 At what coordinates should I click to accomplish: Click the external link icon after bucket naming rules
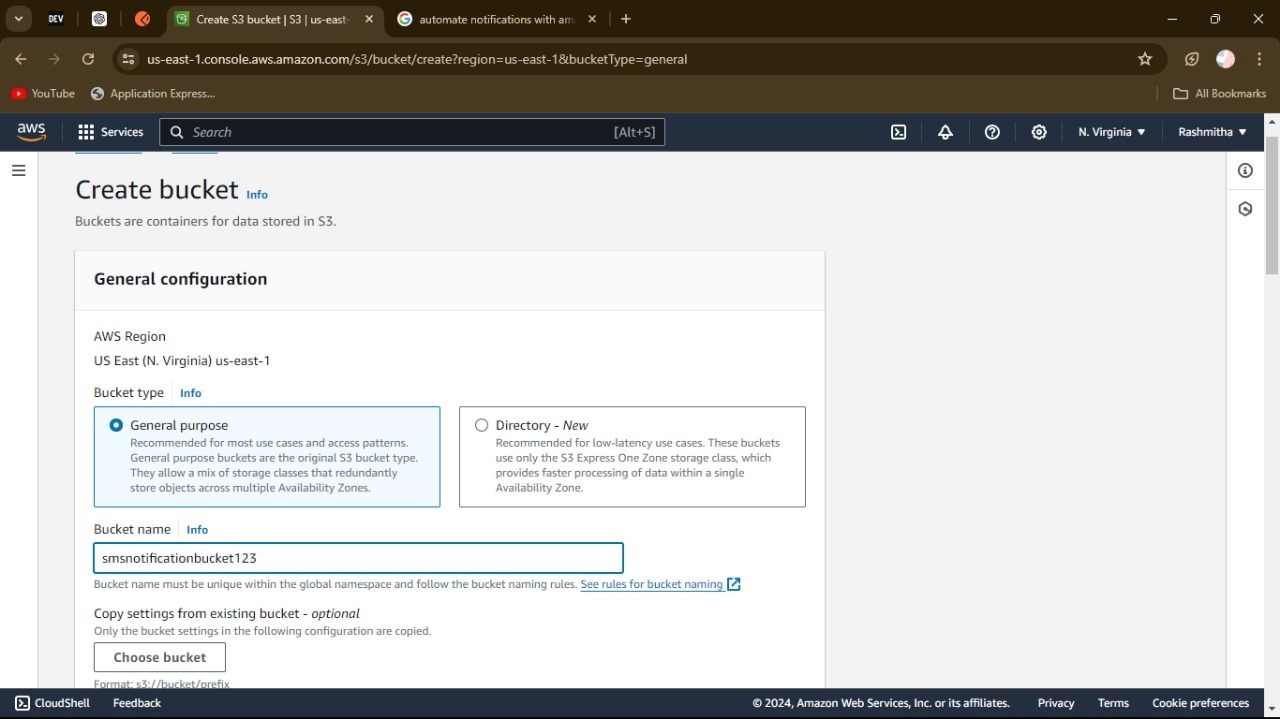pyautogui.click(x=733, y=584)
